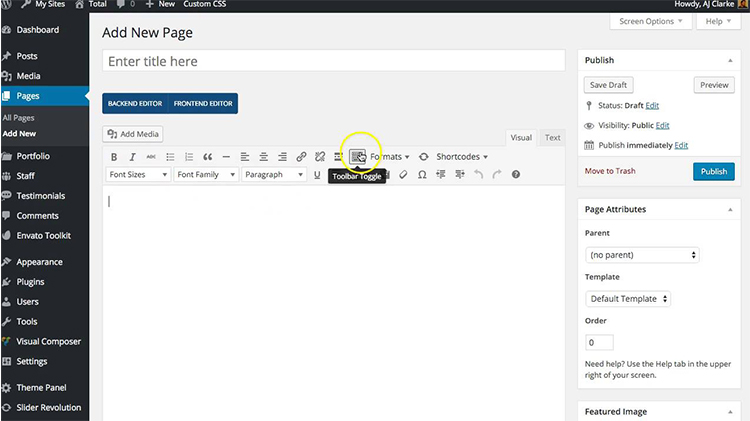750x421 pixels.
Task: Open the Font Sizes dropdown
Action: 136,175
